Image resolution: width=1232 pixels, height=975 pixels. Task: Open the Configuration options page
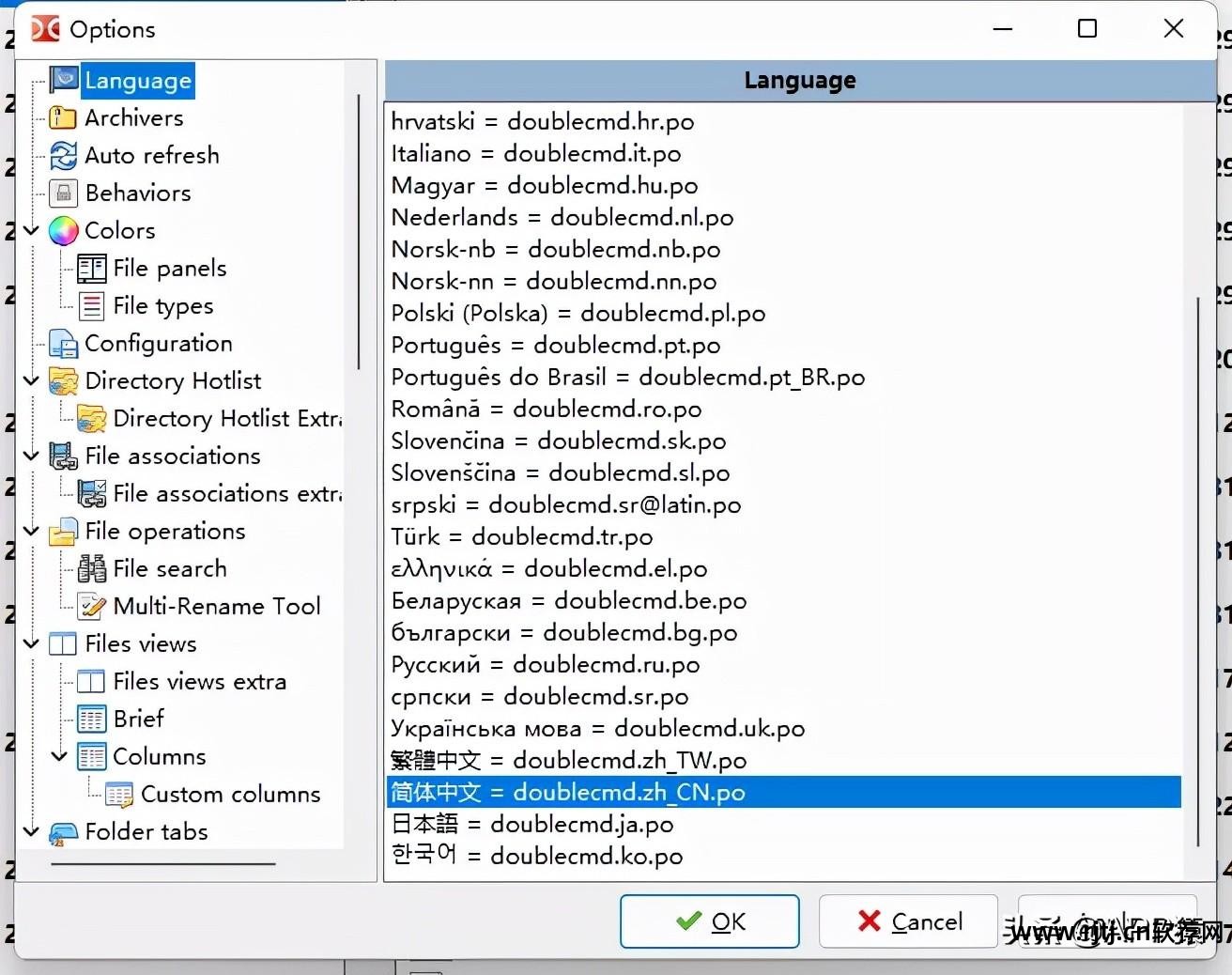[x=159, y=344]
